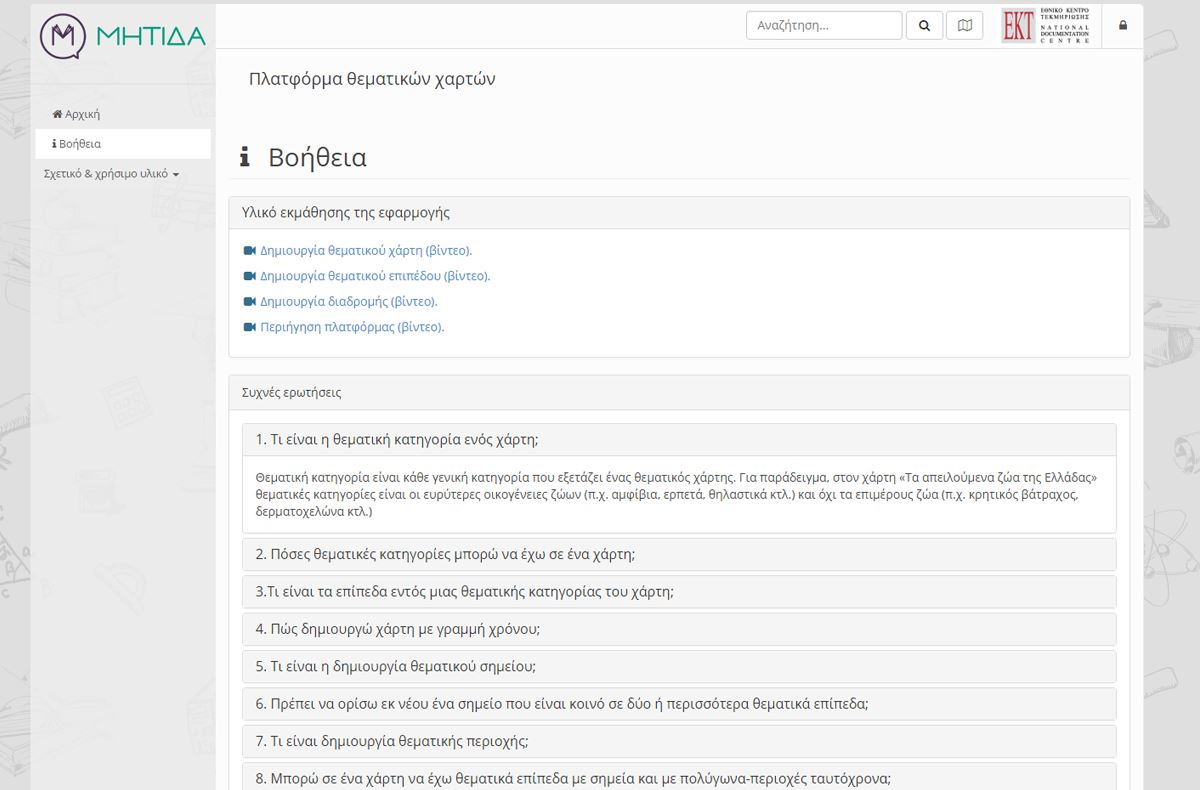Viewport: 1200px width, 790px height.
Task: Open Περιήγηση πλατφόρμας video link
Action: [x=352, y=327]
